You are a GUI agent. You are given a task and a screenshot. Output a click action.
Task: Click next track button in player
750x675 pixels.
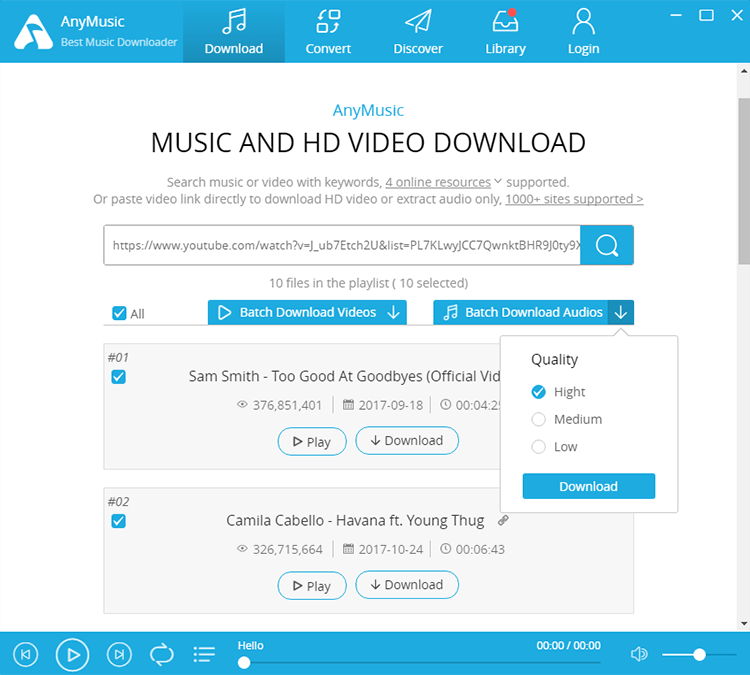click(x=119, y=654)
